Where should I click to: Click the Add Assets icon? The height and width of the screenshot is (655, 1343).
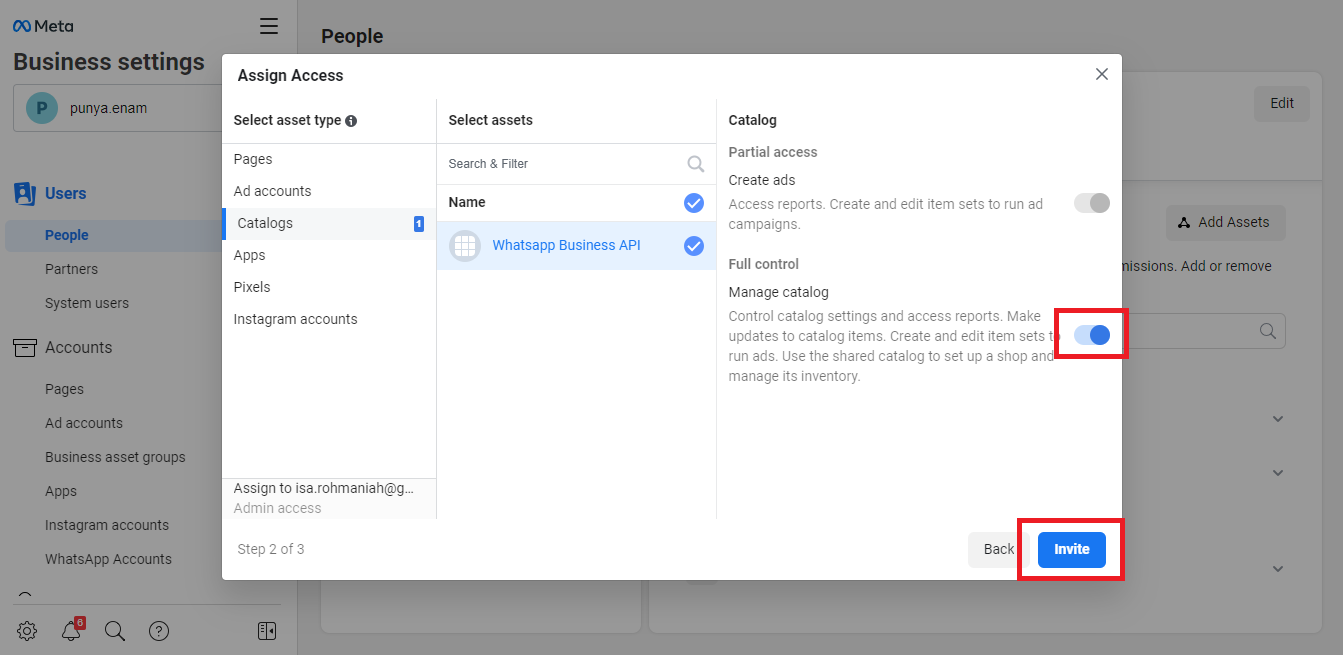[1184, 223]
